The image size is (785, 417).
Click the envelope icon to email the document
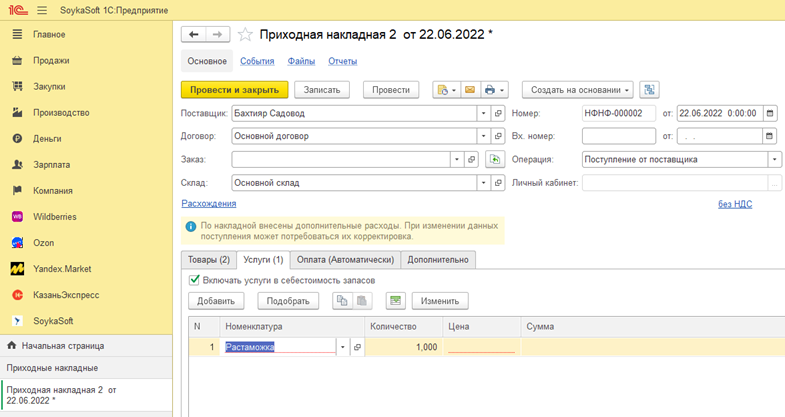click(469, 90)
